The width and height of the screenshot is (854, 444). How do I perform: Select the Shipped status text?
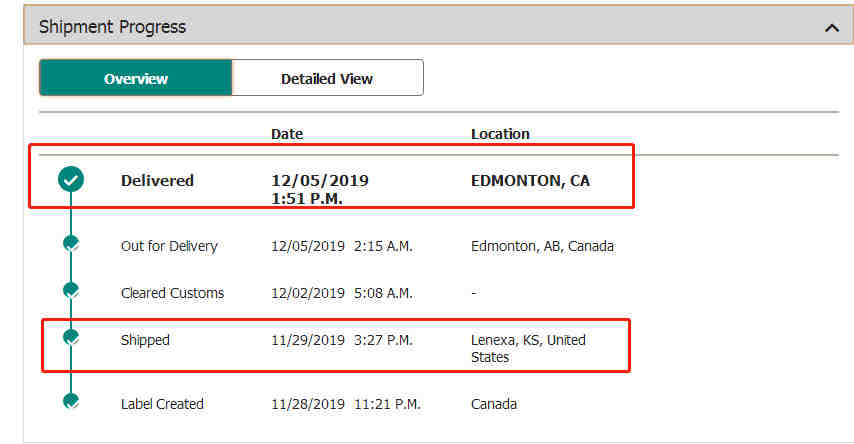click(x=145, y=340)
